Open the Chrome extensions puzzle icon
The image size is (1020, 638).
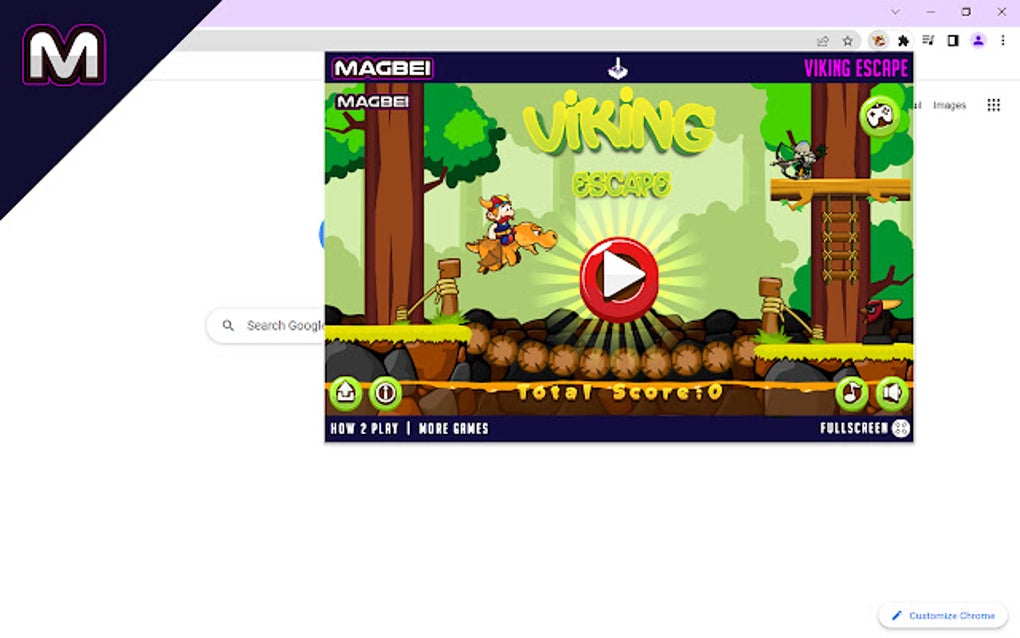pyautogui.click(x=904, y=41)
